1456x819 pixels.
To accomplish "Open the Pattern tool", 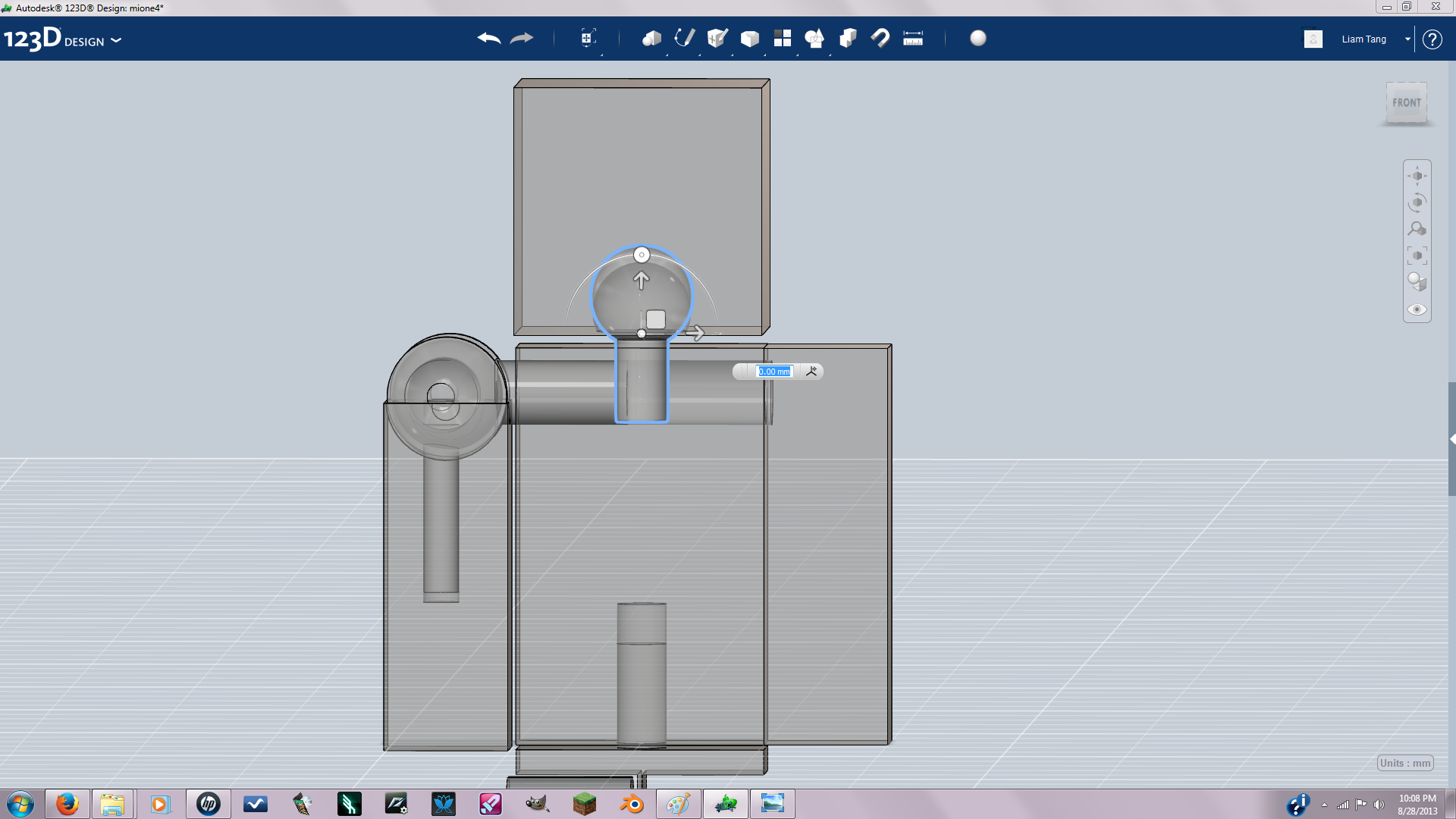I will 783,38.
